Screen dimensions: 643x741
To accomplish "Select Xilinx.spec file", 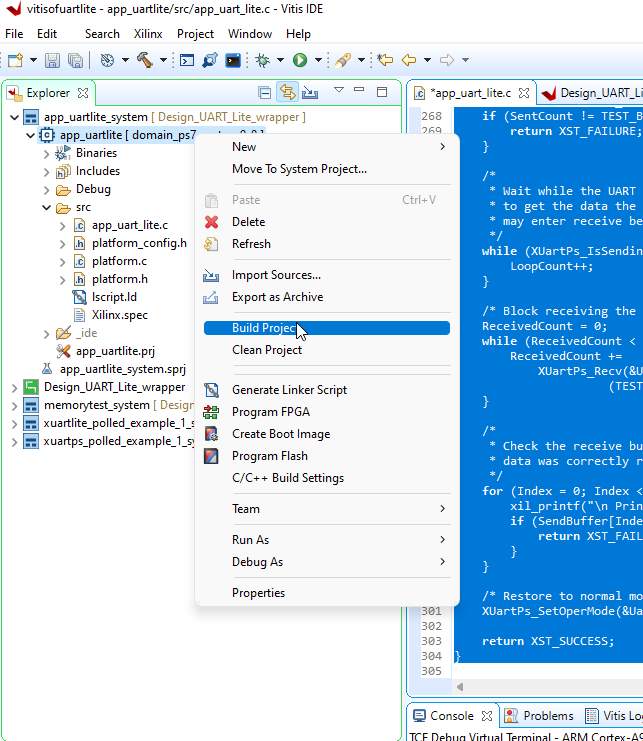I will click(x=120, y=315).
